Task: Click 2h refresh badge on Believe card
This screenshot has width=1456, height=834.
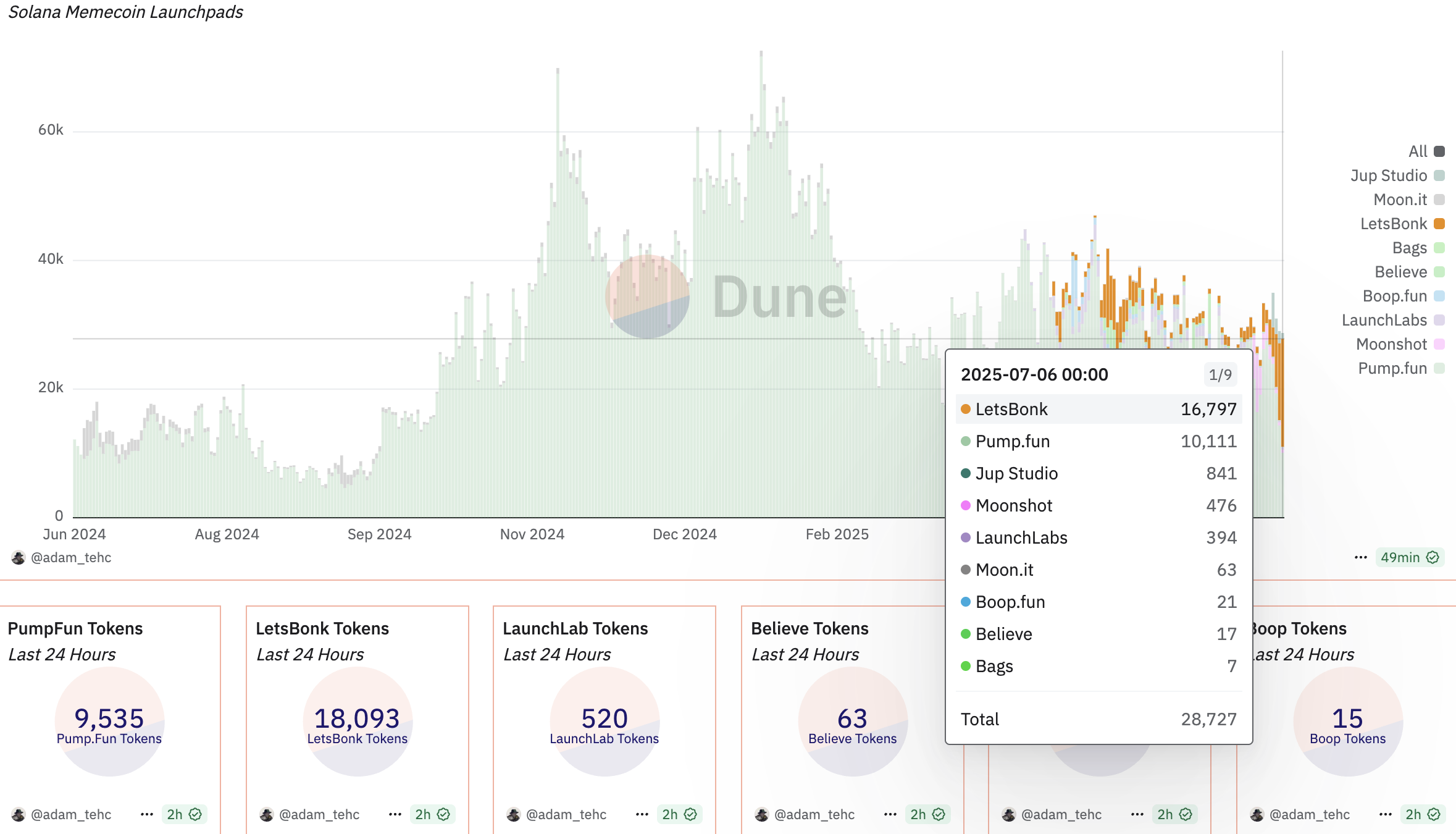Action: point(927,814)
